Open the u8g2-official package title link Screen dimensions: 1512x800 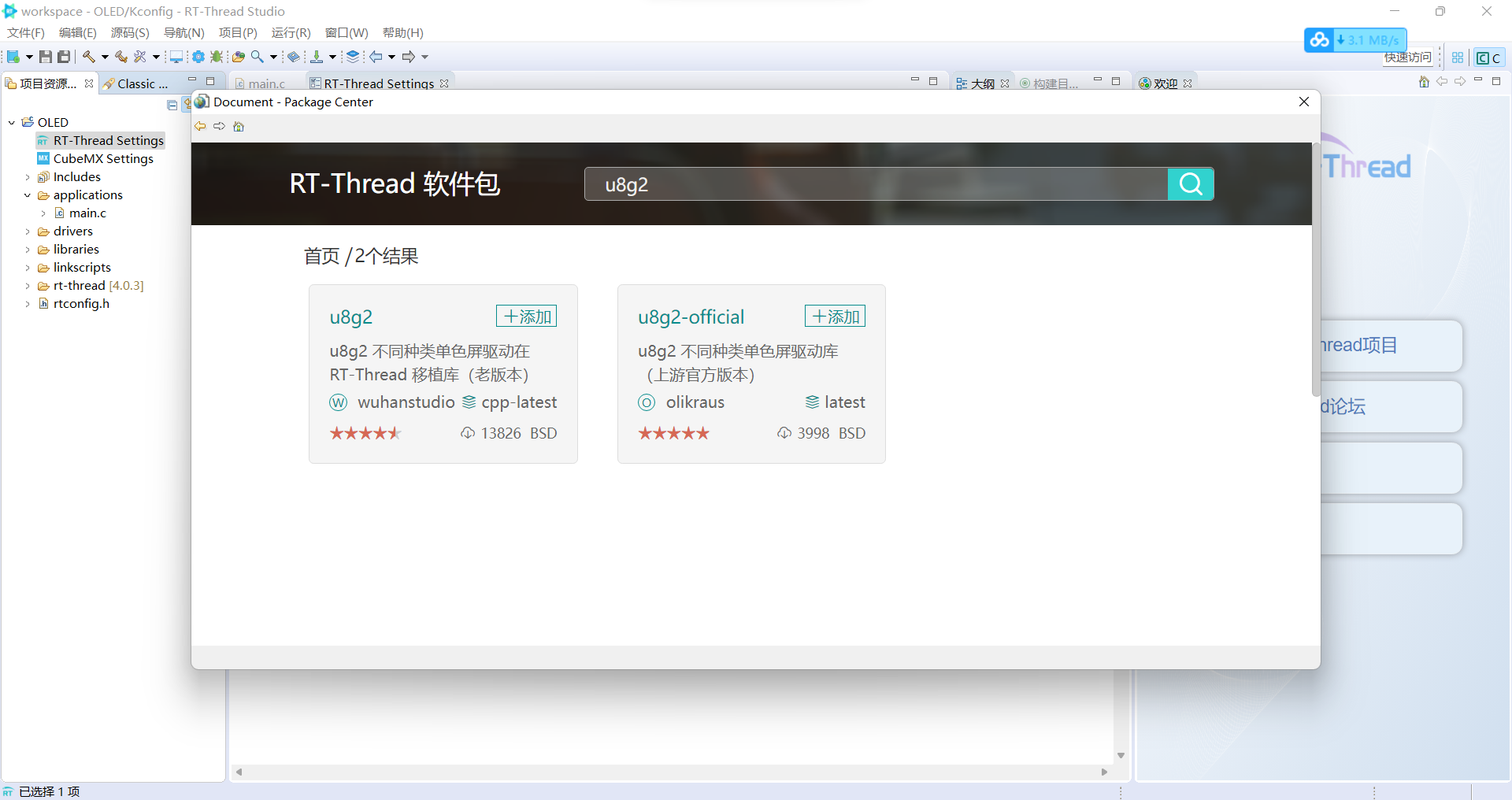coord(691,317)
